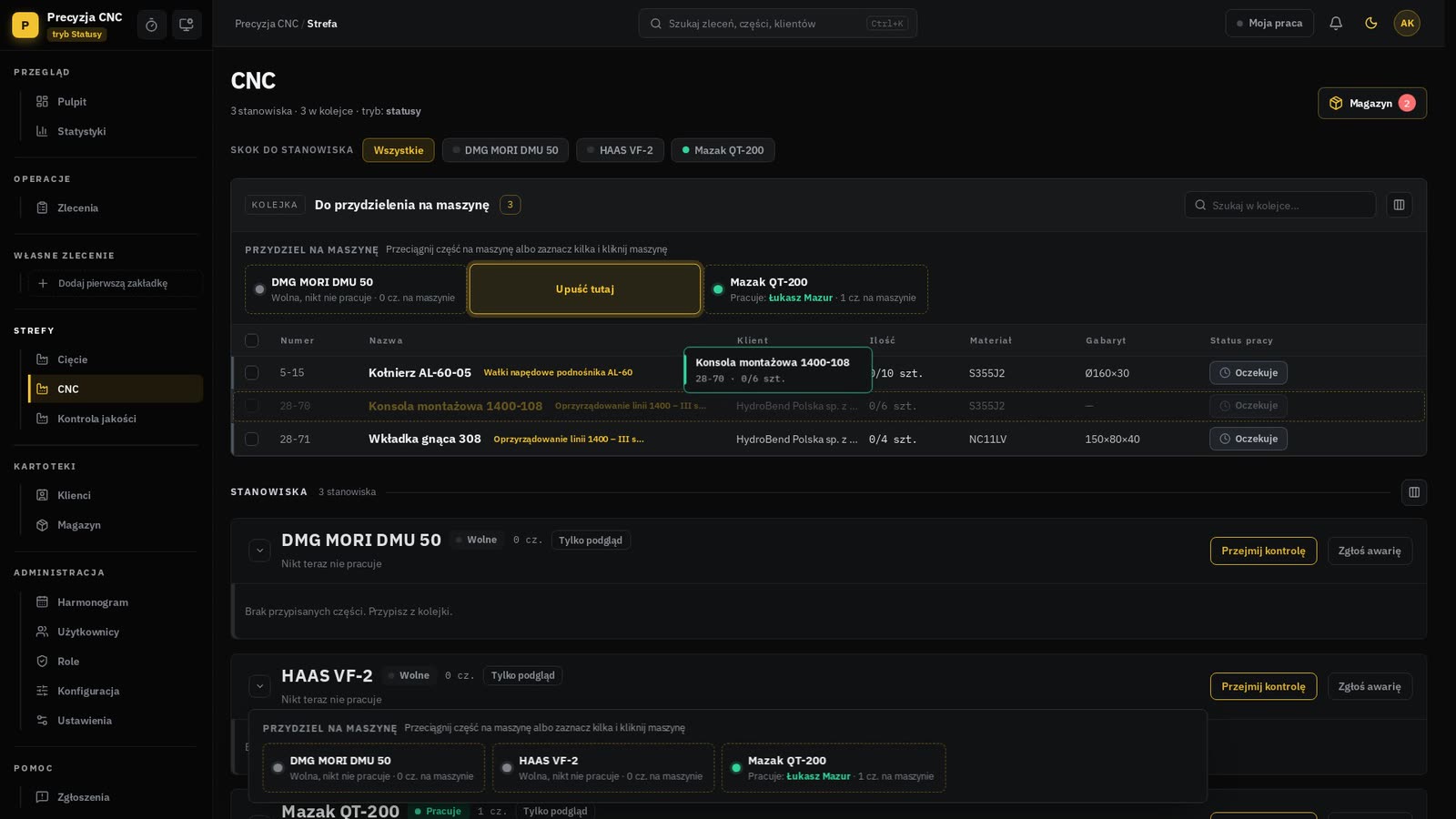Select Mazak QT-200 card in the top assign panel
This screenshot has width=1456, height=819.
tap(816, 289)
